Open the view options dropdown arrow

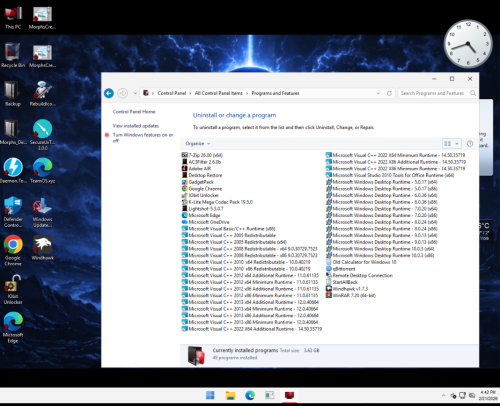457,144
